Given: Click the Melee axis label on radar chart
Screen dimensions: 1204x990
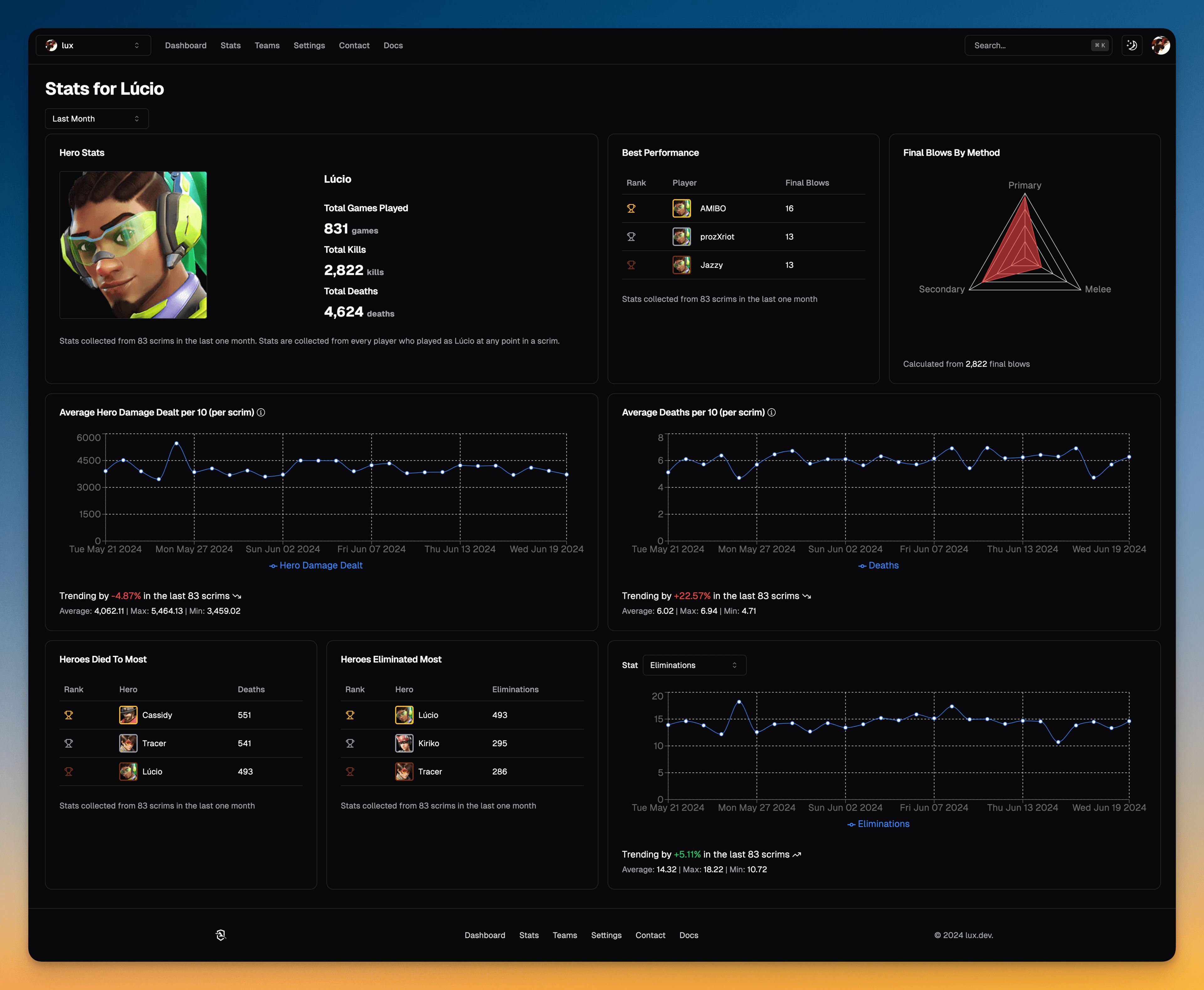Looking at the screenshot, I should pos(1097,289).
